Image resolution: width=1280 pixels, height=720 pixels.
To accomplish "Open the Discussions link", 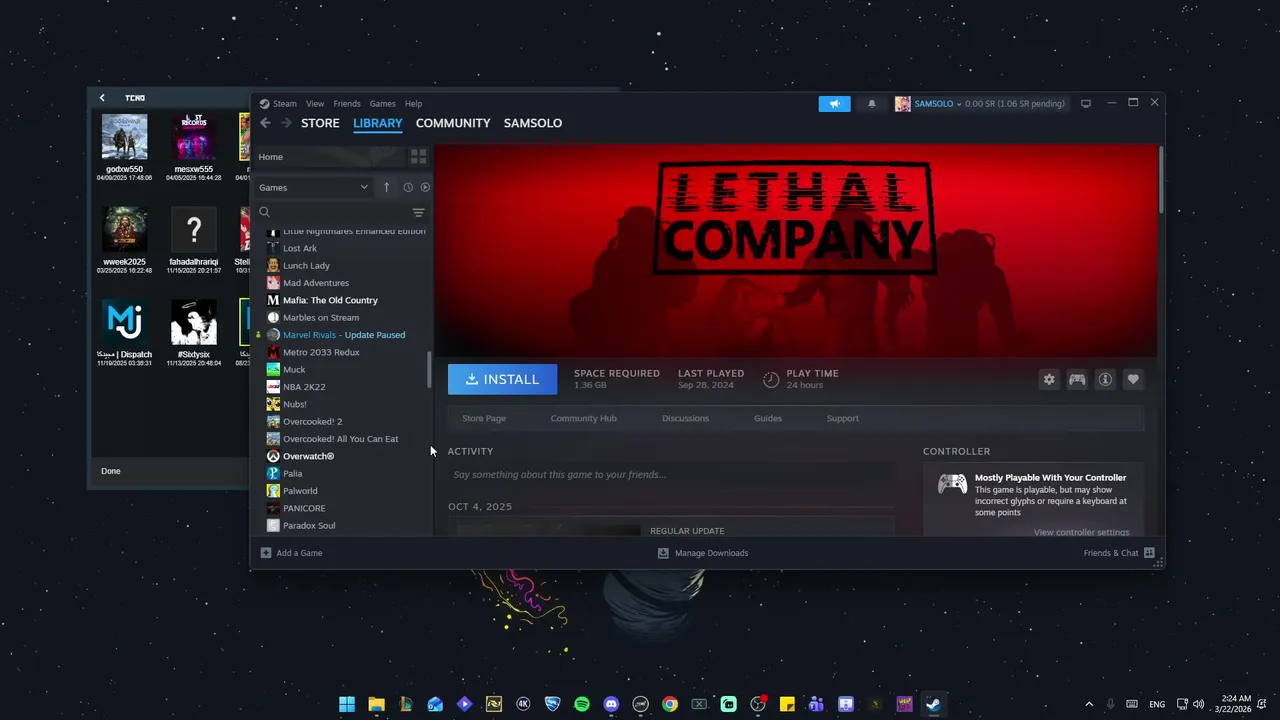I will coord(685,418).
